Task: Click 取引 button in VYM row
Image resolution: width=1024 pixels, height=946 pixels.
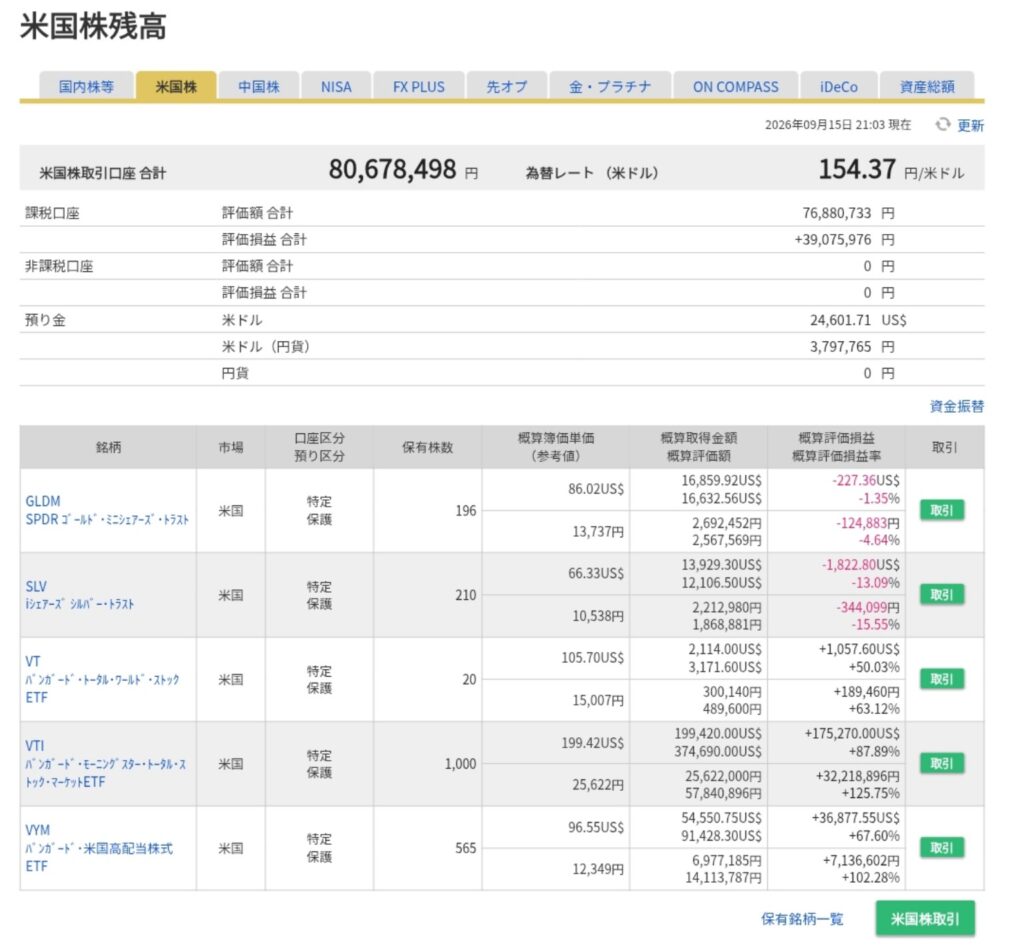Action: (942, 847)
